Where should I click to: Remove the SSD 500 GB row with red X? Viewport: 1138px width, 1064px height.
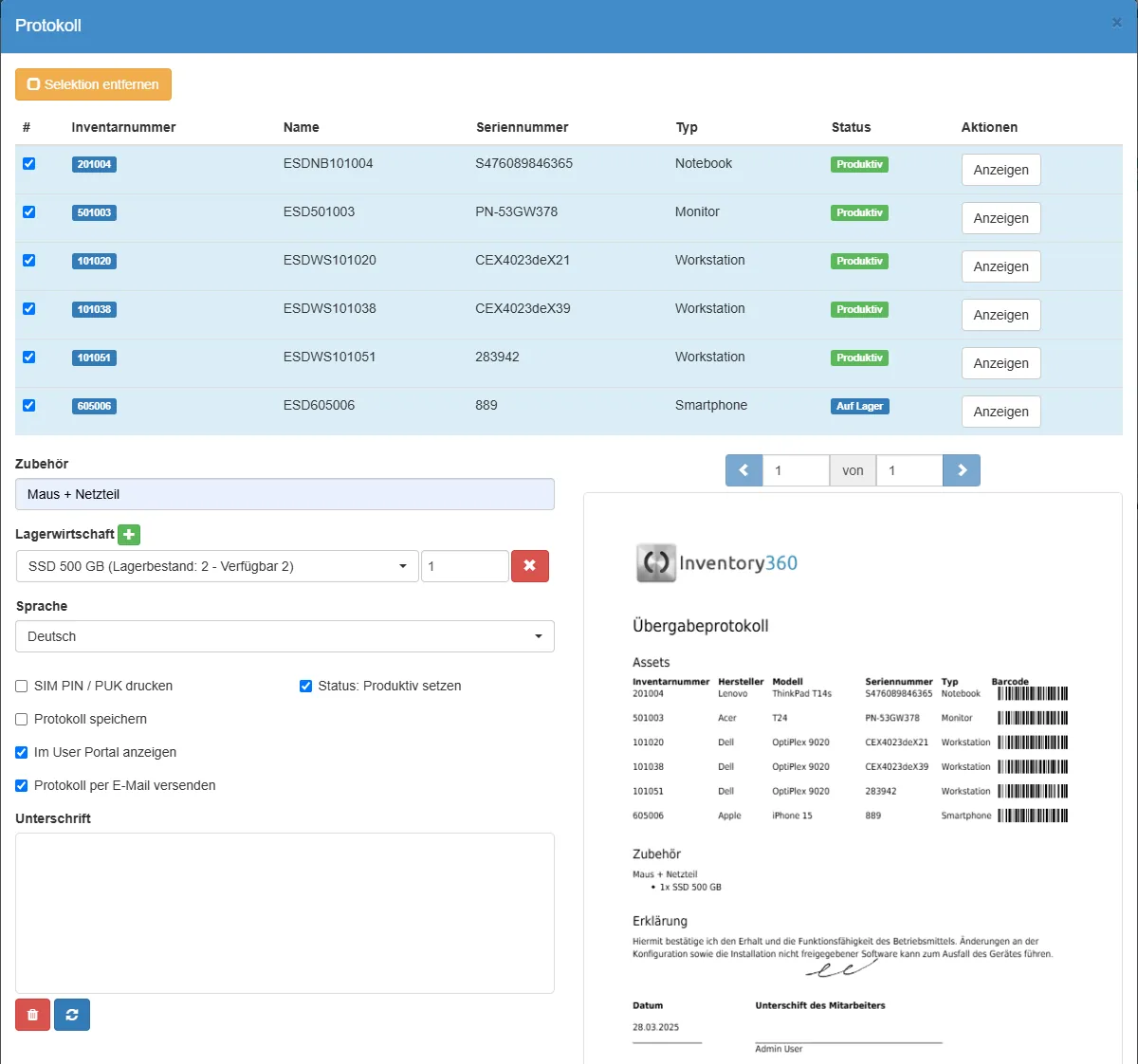coord(529,566)
